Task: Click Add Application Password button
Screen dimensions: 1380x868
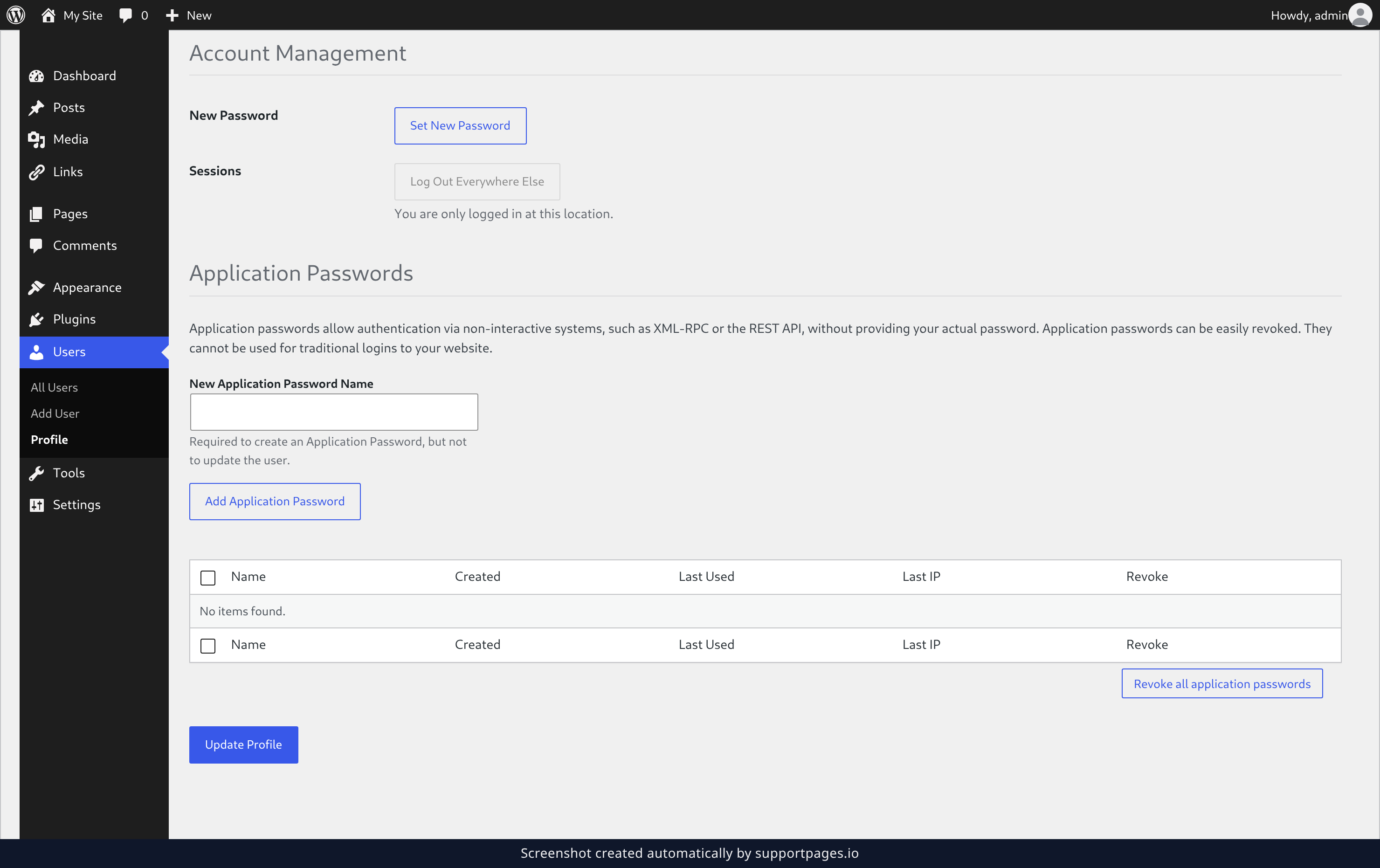Action: coord(275,501)
